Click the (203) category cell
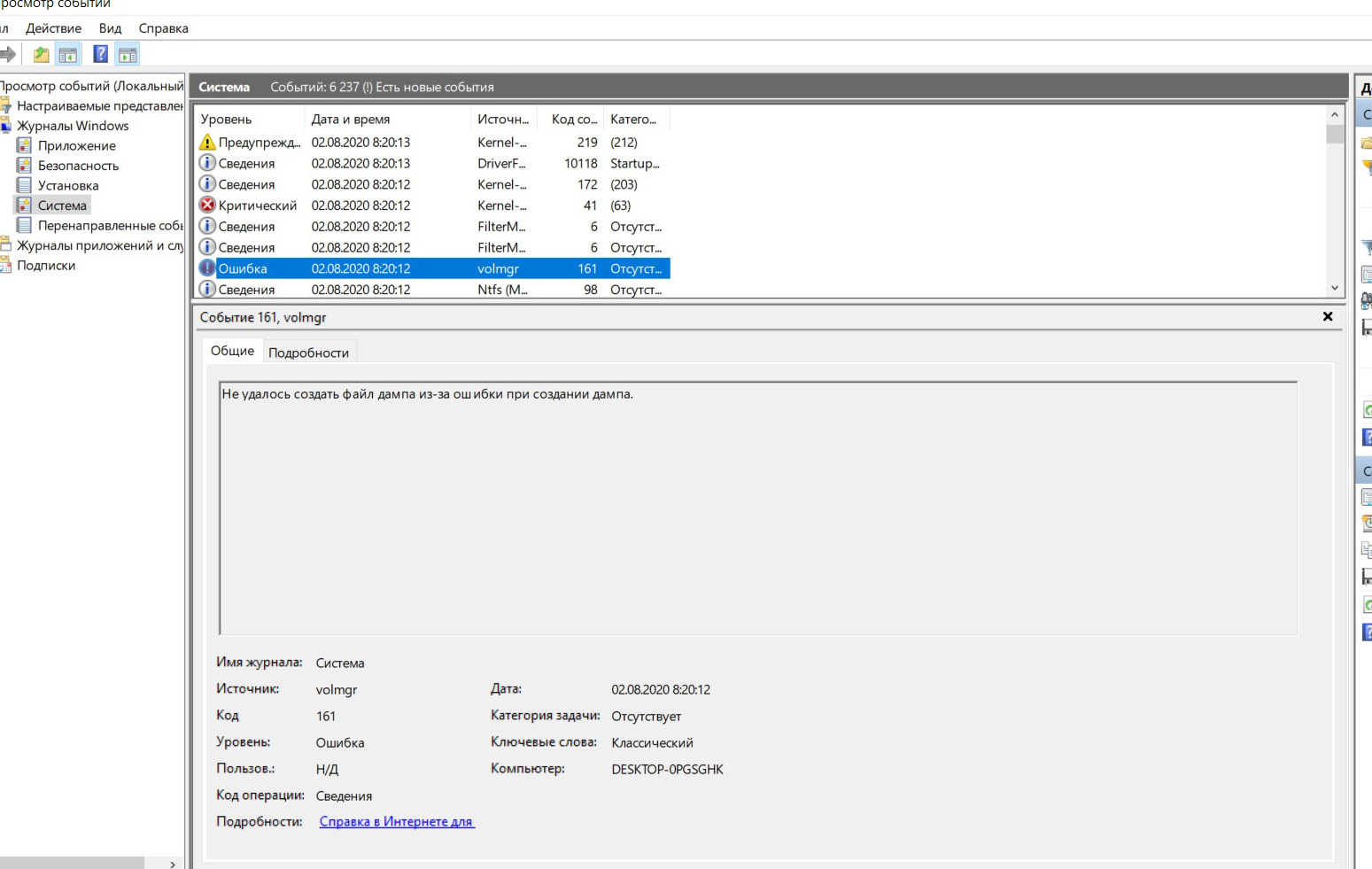The width and height of the screenshot is (1372, 869). 624,184
